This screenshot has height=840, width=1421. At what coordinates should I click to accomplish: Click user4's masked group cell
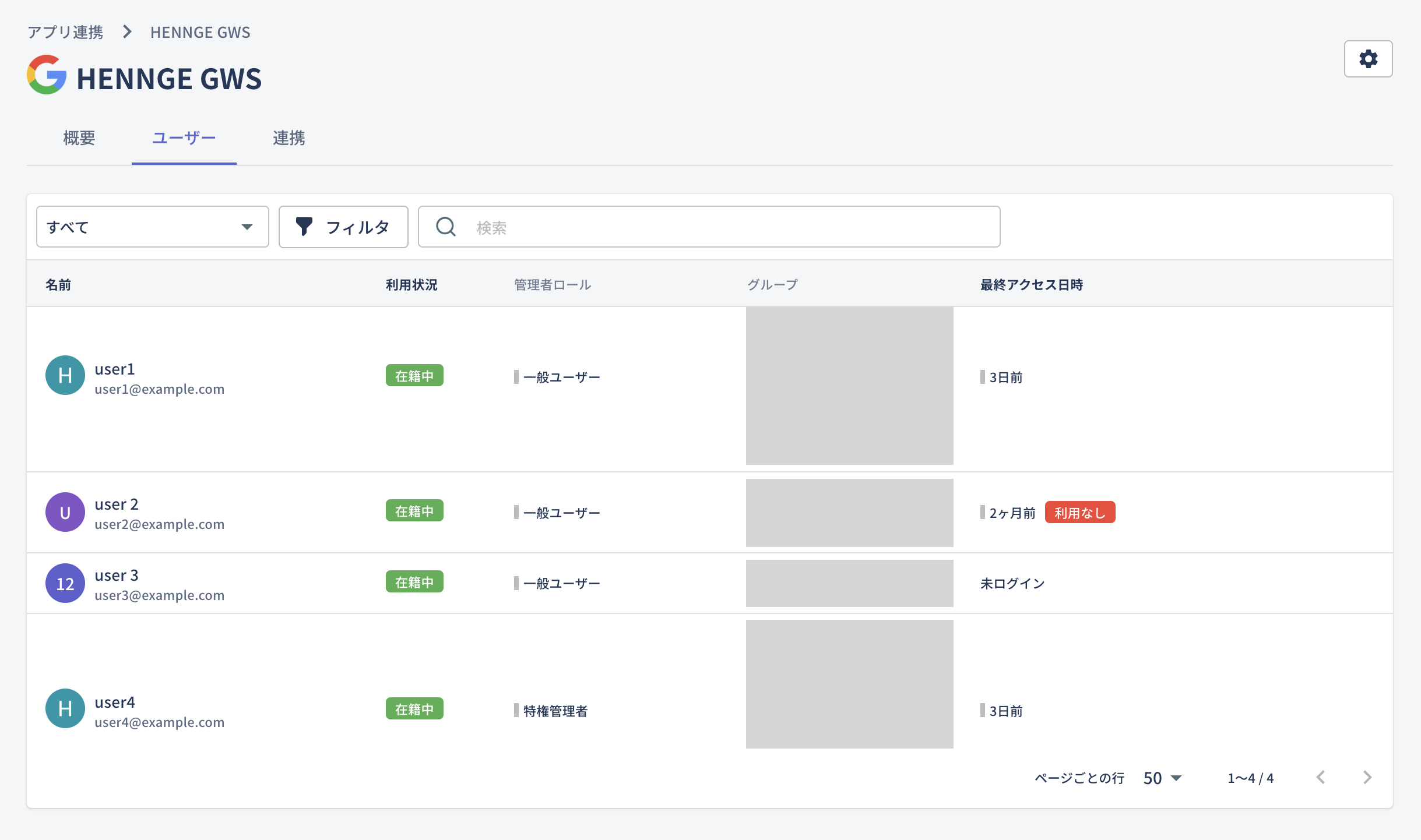(850, 684)
